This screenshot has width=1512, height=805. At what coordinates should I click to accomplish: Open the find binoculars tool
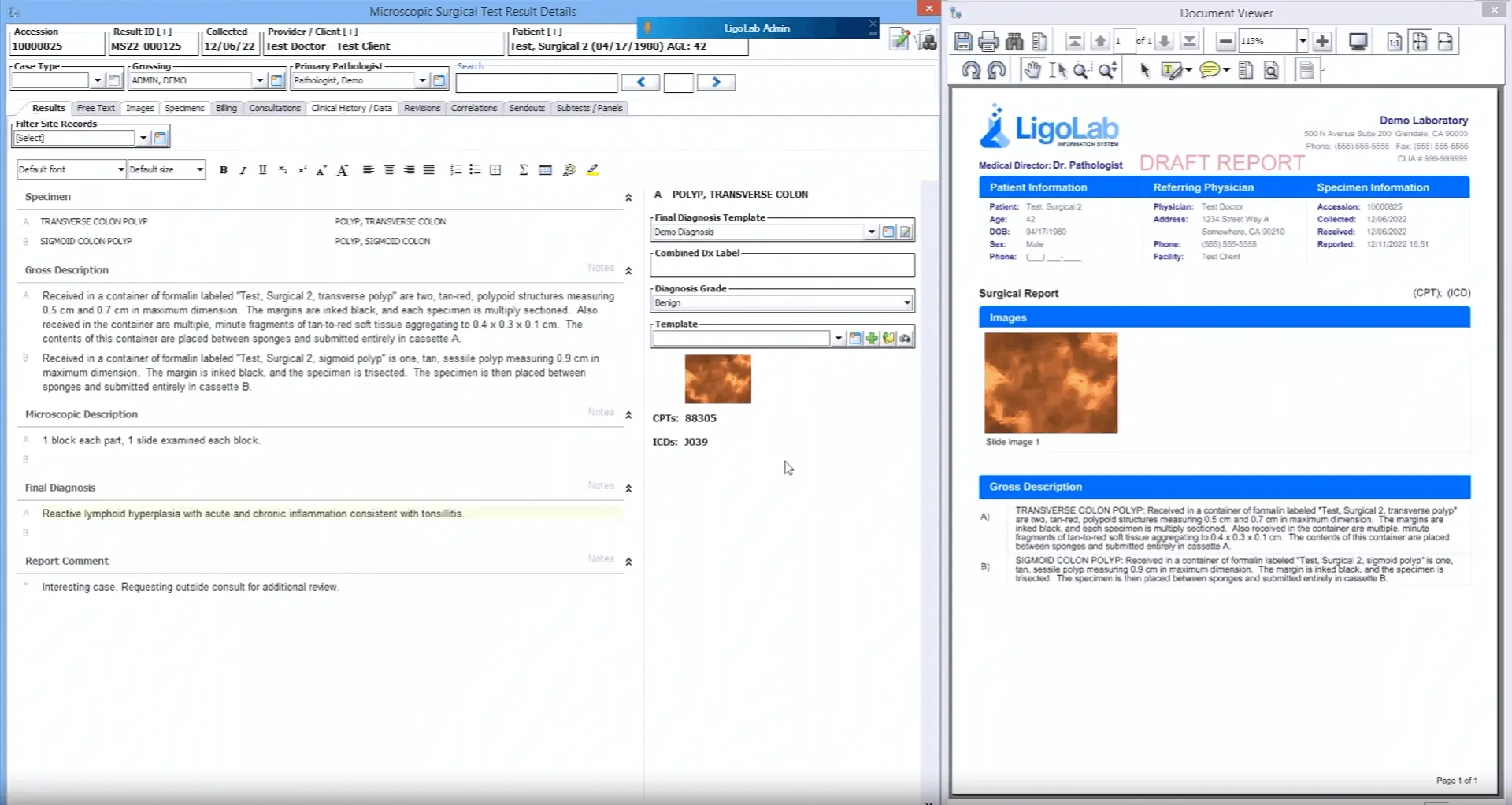point(1014,42)
